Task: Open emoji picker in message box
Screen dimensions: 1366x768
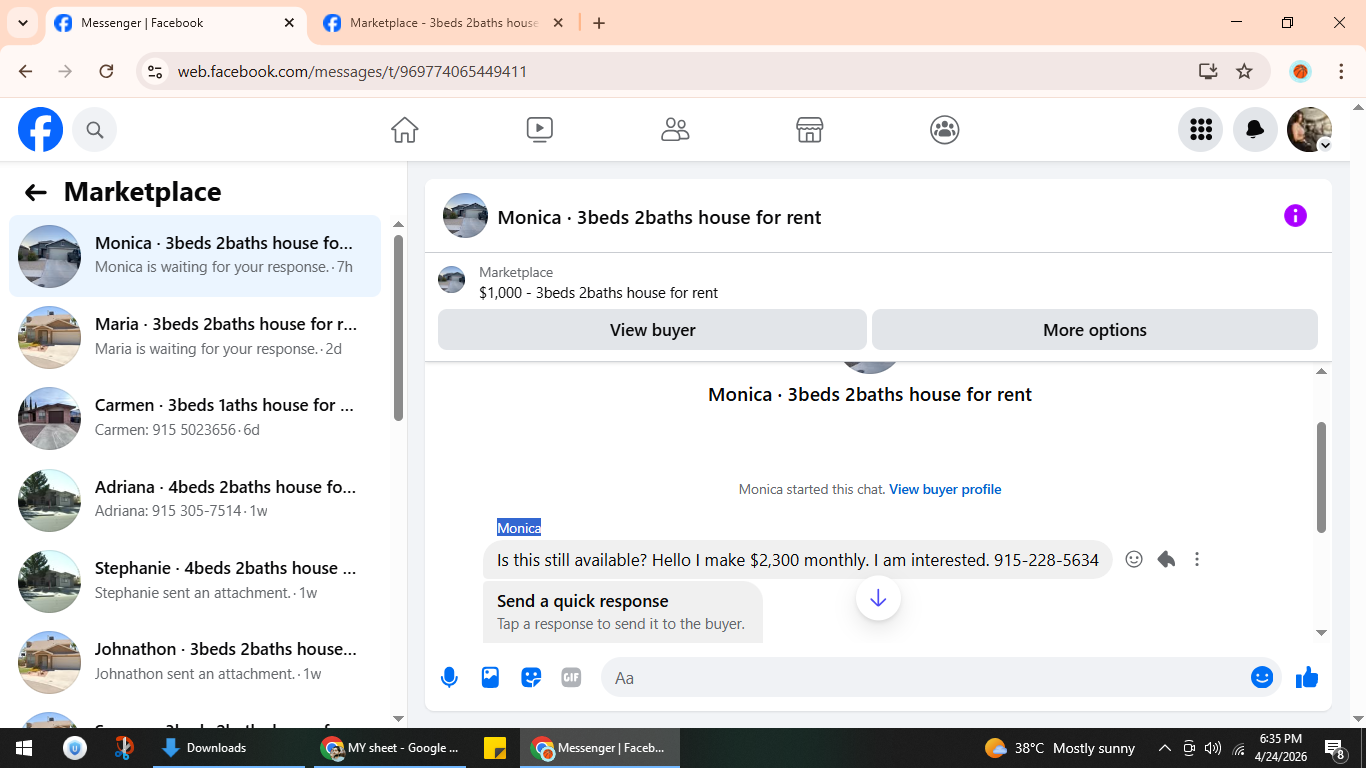Action: (1262, 678)
